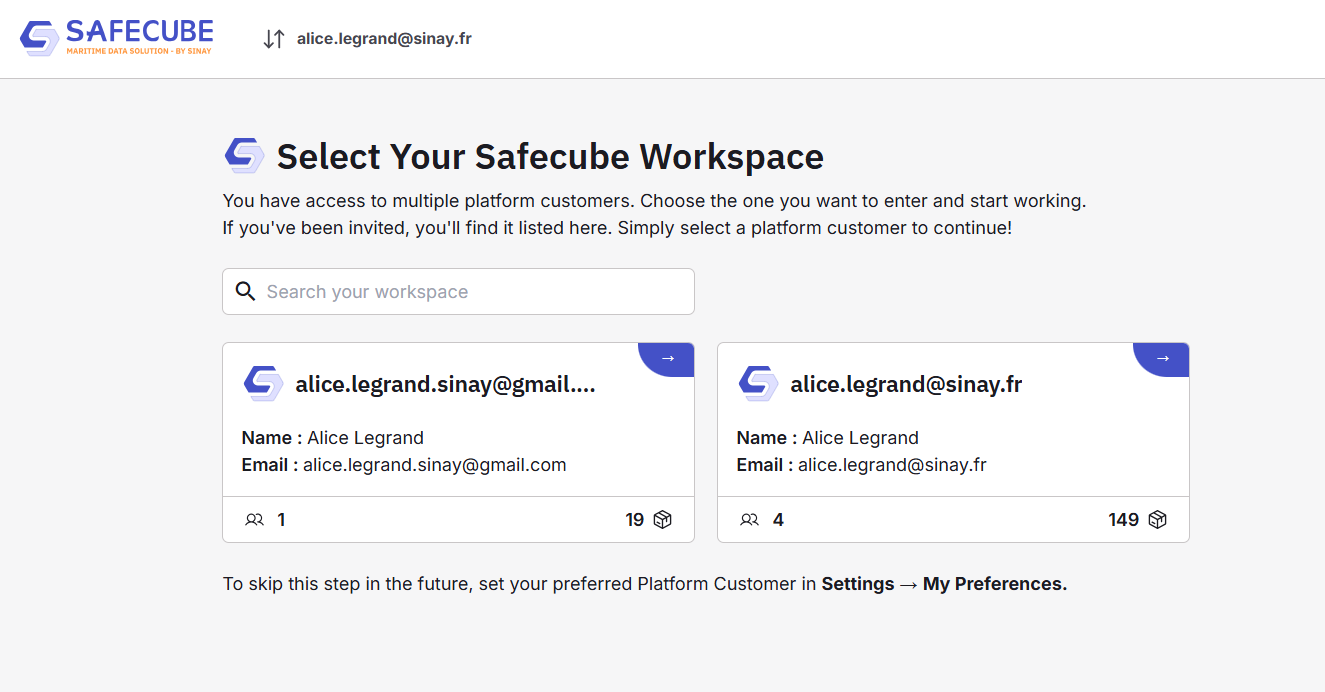Viewport: 1325px width, 692px height.
Task: Click the Name line on the sinay.fr workspace card
Action: (x=828, y=438)
